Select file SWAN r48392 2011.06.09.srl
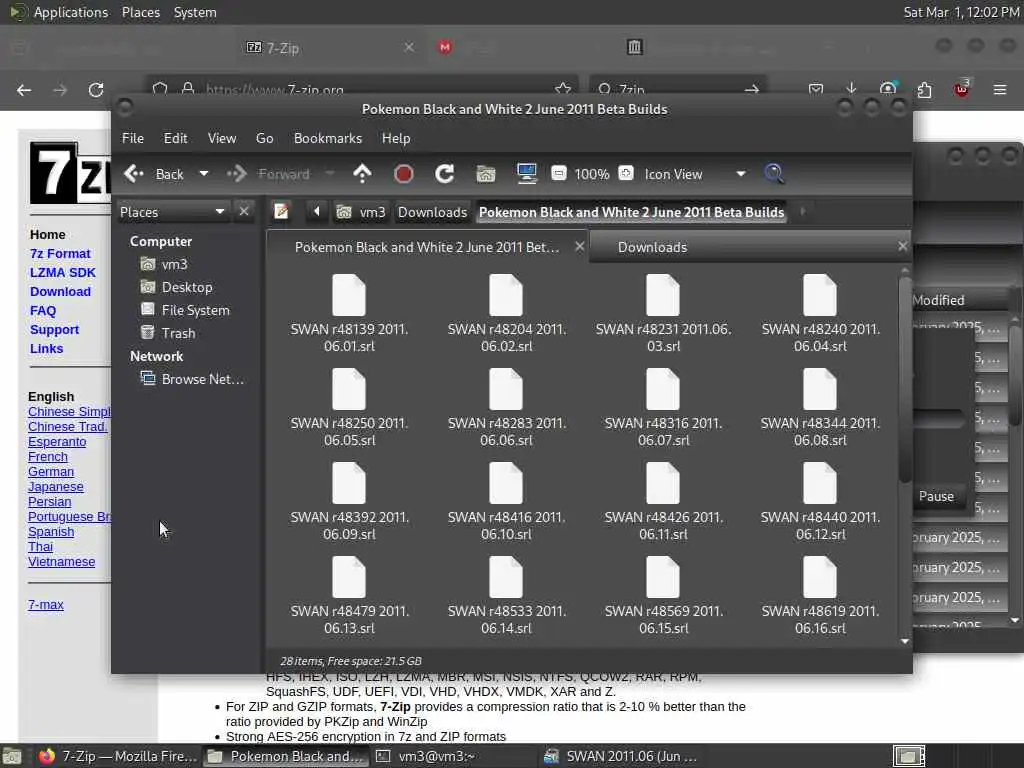1024x768 pixels. pyautogui.click(x=349, y=502)
